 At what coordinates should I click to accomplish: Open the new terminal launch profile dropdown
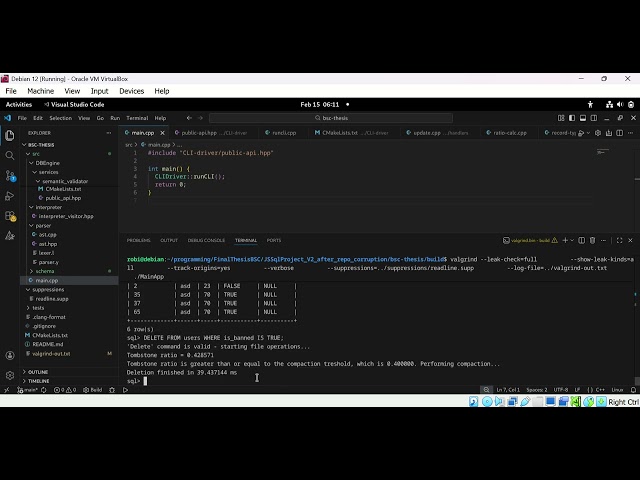click(572, 240)
